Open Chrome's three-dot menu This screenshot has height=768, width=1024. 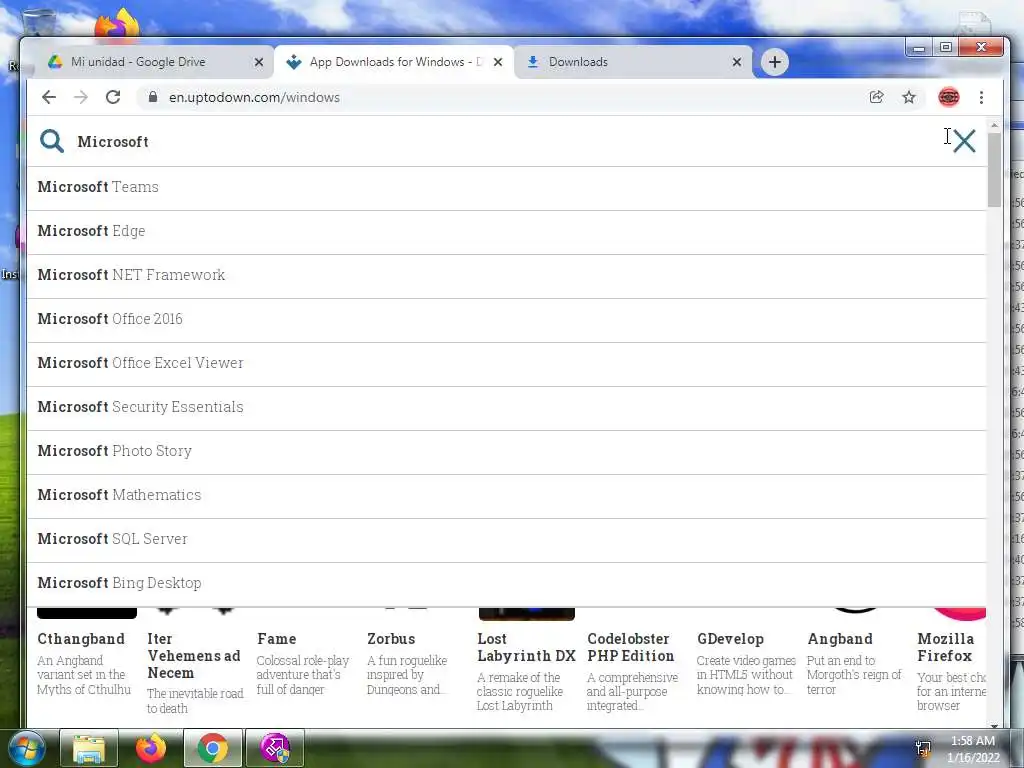[x=981, y=97]
